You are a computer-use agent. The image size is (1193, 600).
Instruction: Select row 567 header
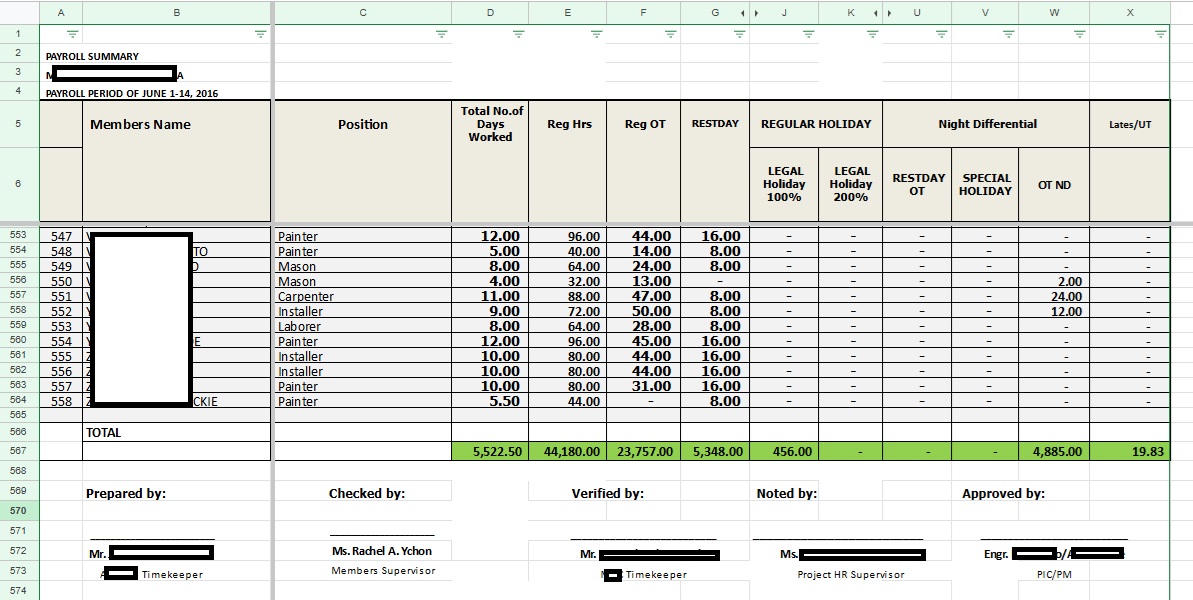click(19, 450)
